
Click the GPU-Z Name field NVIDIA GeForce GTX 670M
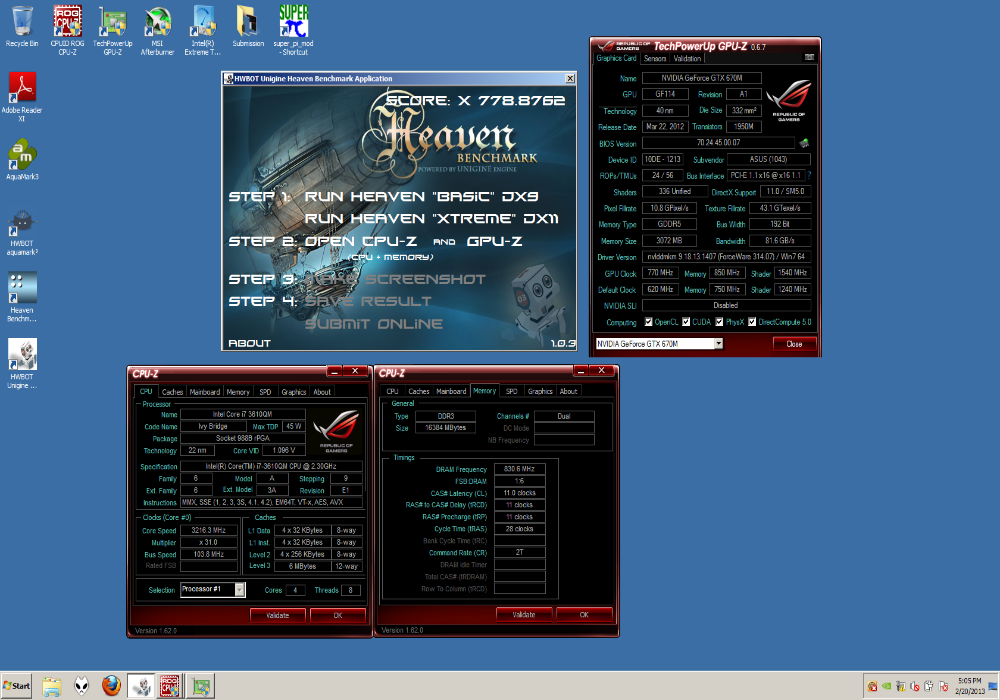702,78
